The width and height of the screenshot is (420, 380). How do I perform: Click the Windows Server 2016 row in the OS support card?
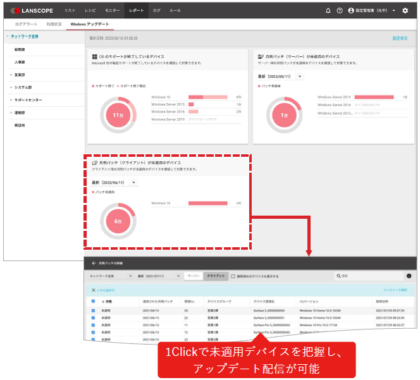coord(196,112)
